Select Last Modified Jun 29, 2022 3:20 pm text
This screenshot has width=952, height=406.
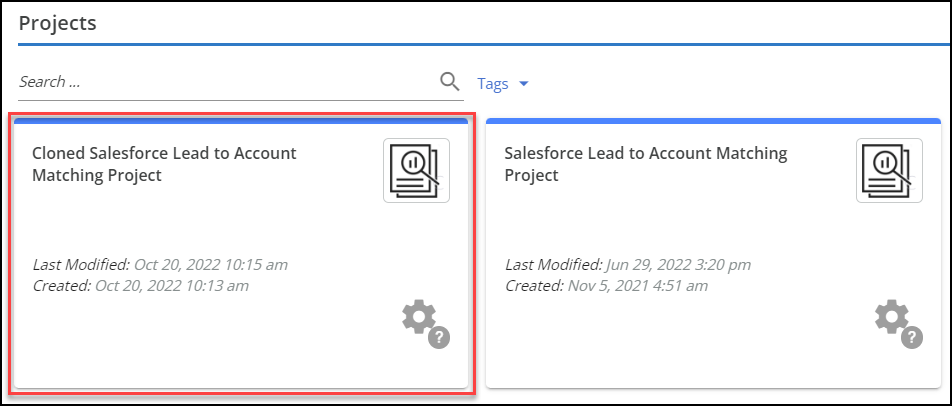coord(628,265)
